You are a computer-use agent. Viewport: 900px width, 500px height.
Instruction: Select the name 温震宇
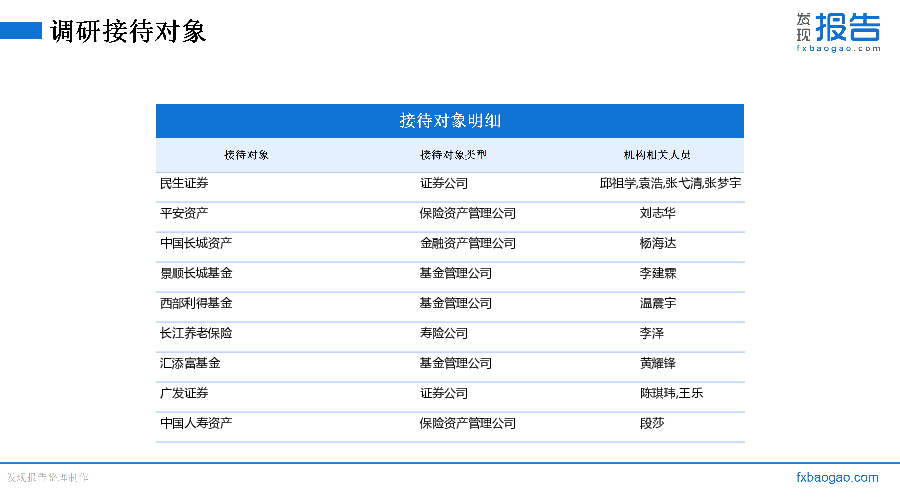point(658,303)
